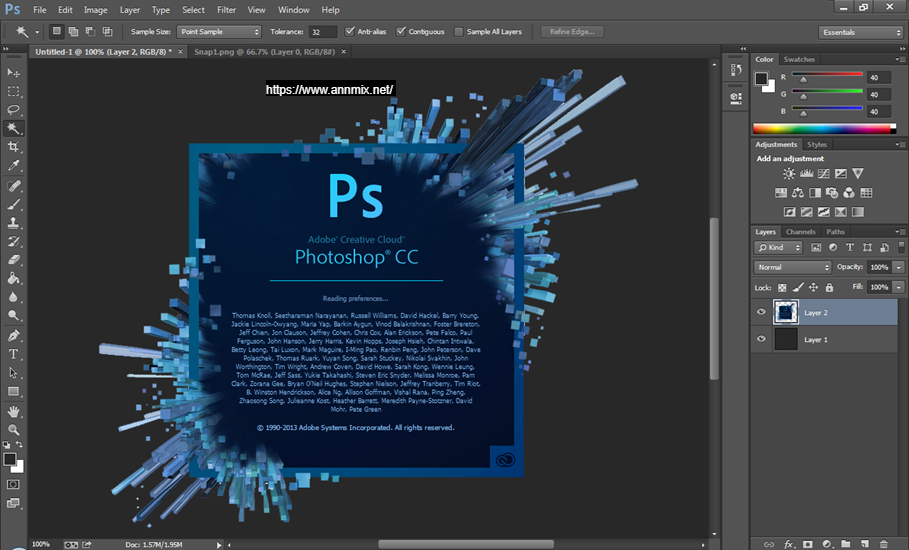The height and width of the screenshot is (550, 909).
Task: Select the Magic Wand tool in toolbox
Action: (13, 128)
